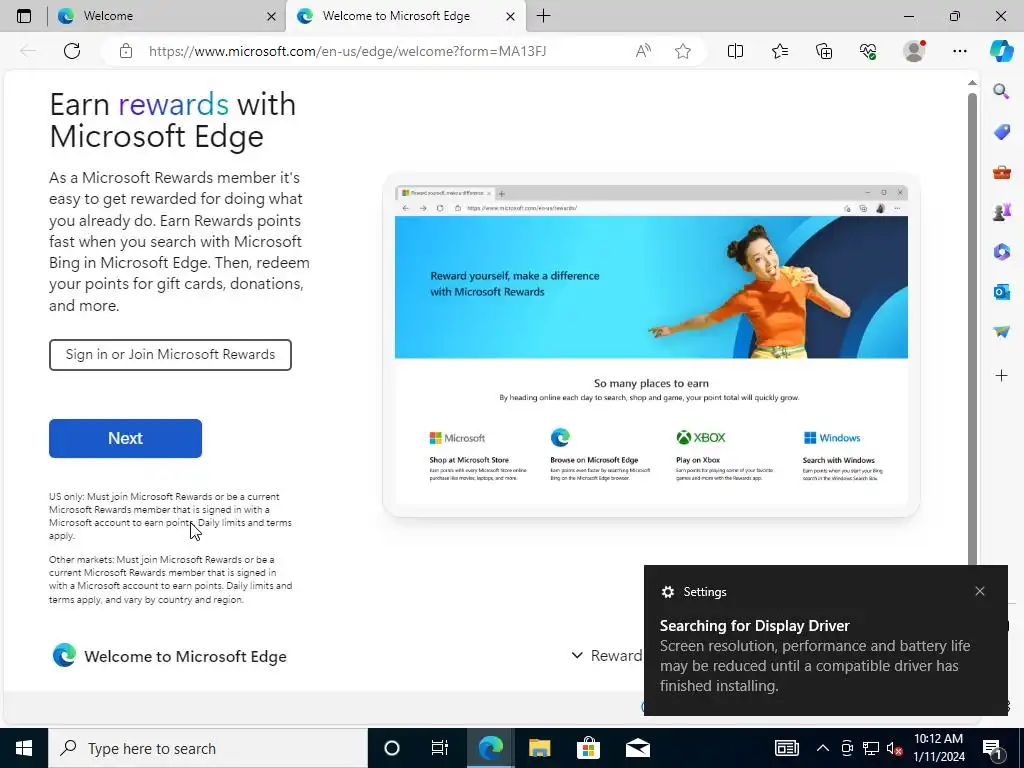The image size is (1024, 768).
Task: Dismiss the Settings notification
Action: 980,591
